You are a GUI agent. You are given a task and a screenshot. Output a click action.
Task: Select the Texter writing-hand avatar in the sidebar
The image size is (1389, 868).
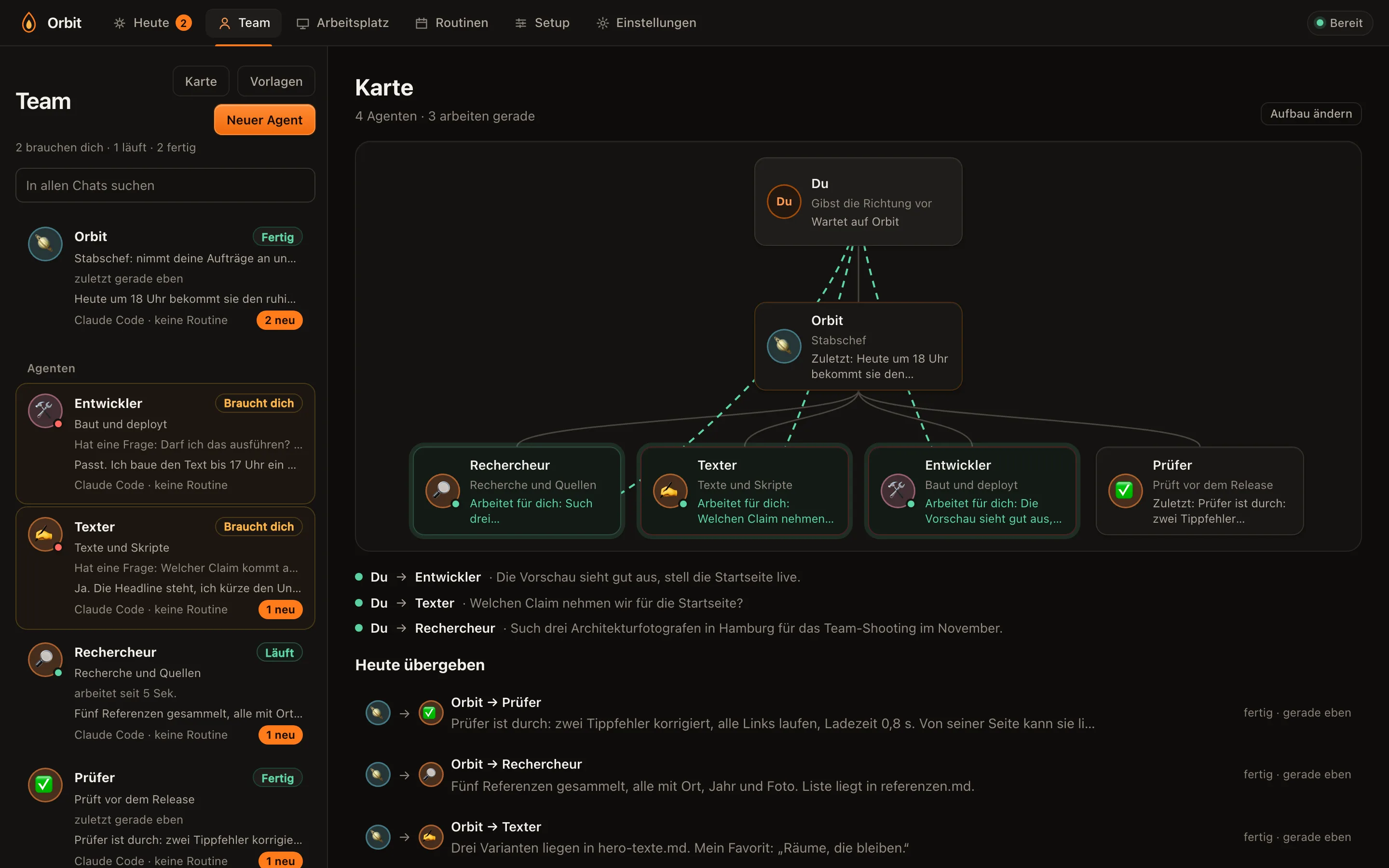45,534
